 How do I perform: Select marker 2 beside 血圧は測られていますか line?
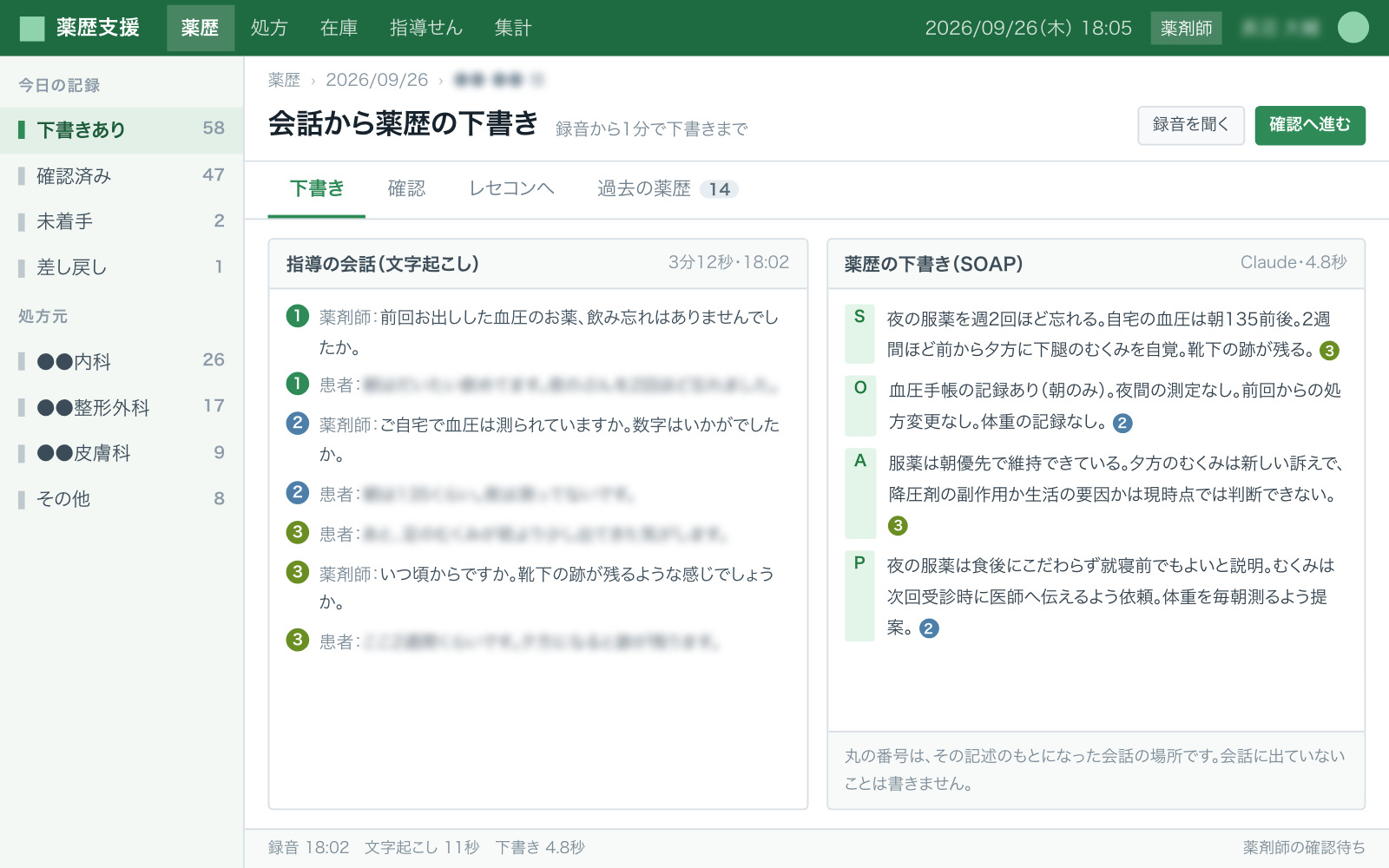pos(298,424)
